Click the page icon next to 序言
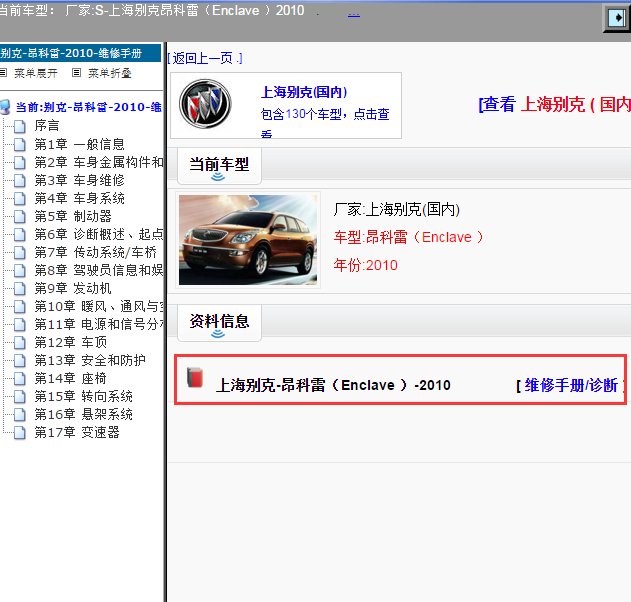 pos(20,126)
